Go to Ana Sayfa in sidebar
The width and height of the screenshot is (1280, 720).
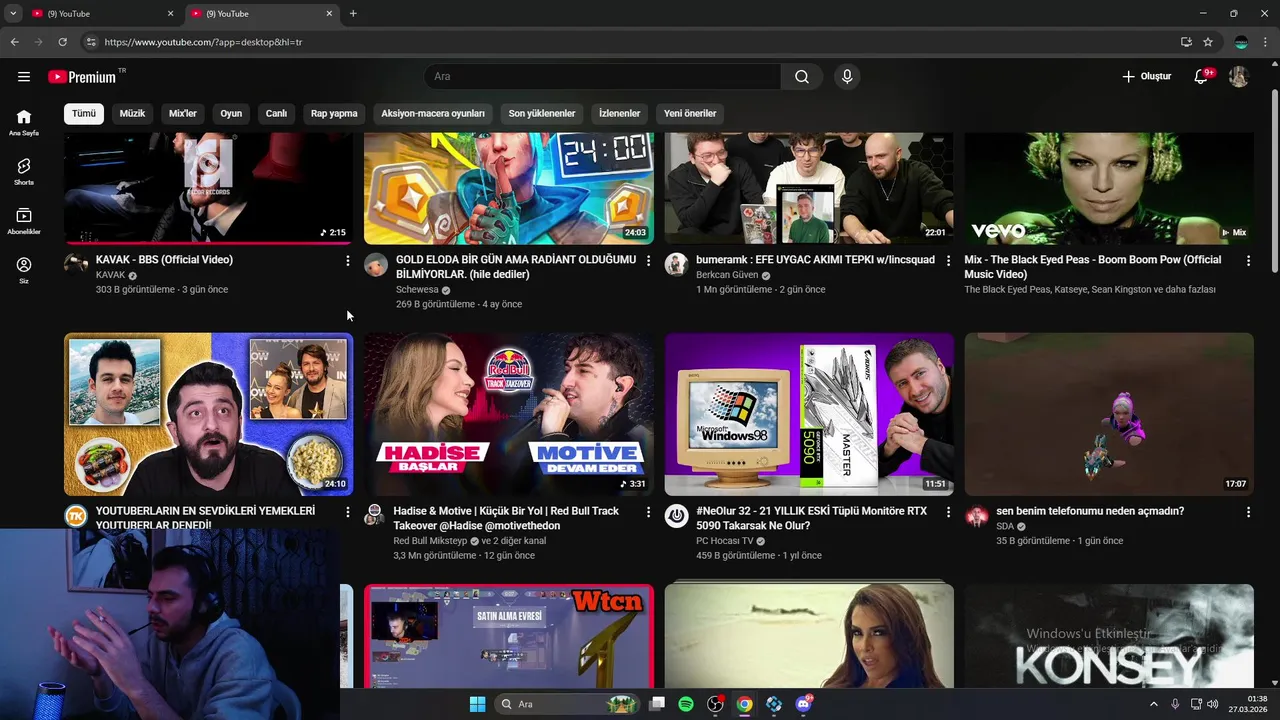click(24, 122)
